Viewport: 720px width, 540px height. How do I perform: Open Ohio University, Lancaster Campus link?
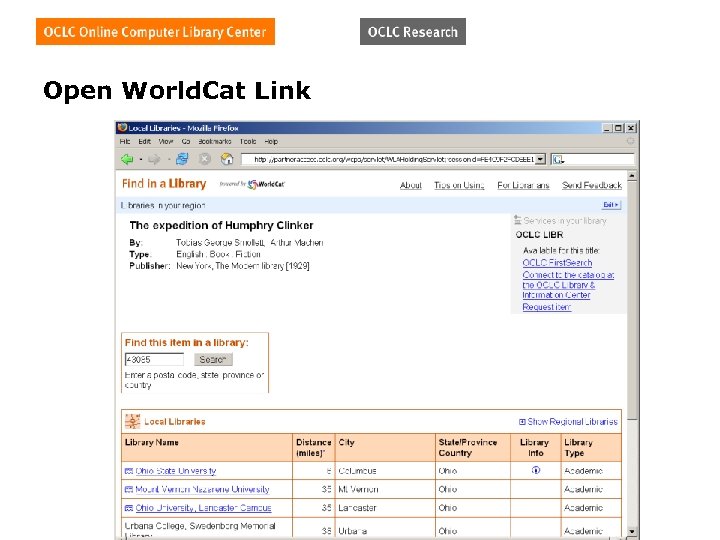[203, 508]
